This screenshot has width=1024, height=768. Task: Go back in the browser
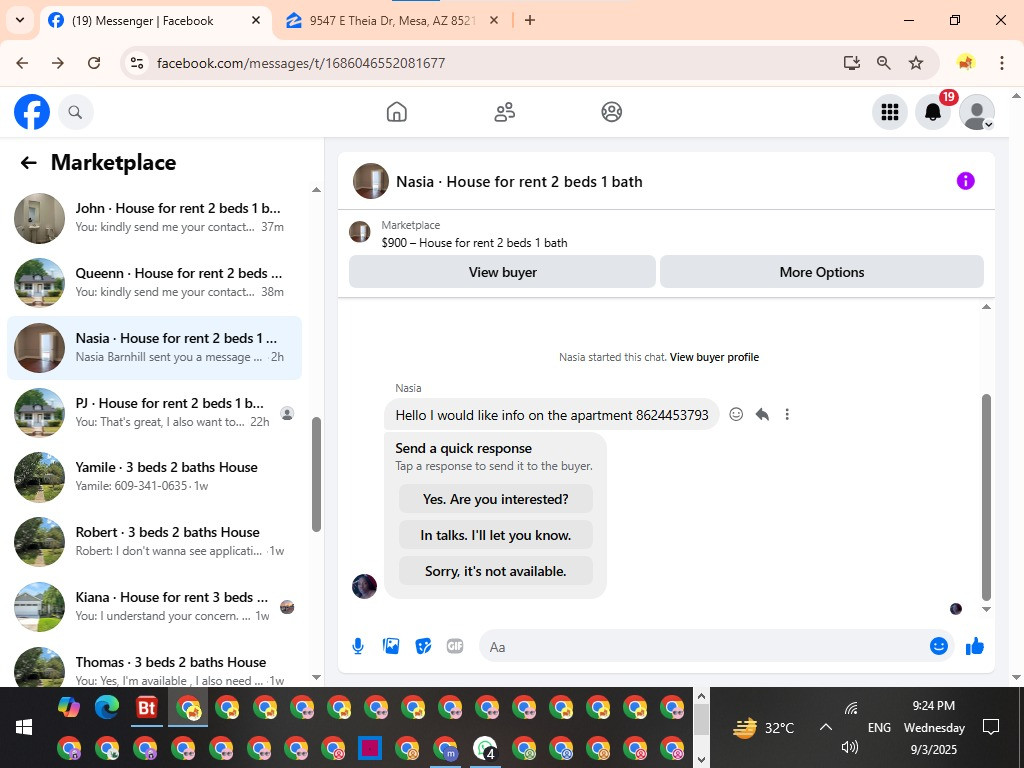(22, 63)
